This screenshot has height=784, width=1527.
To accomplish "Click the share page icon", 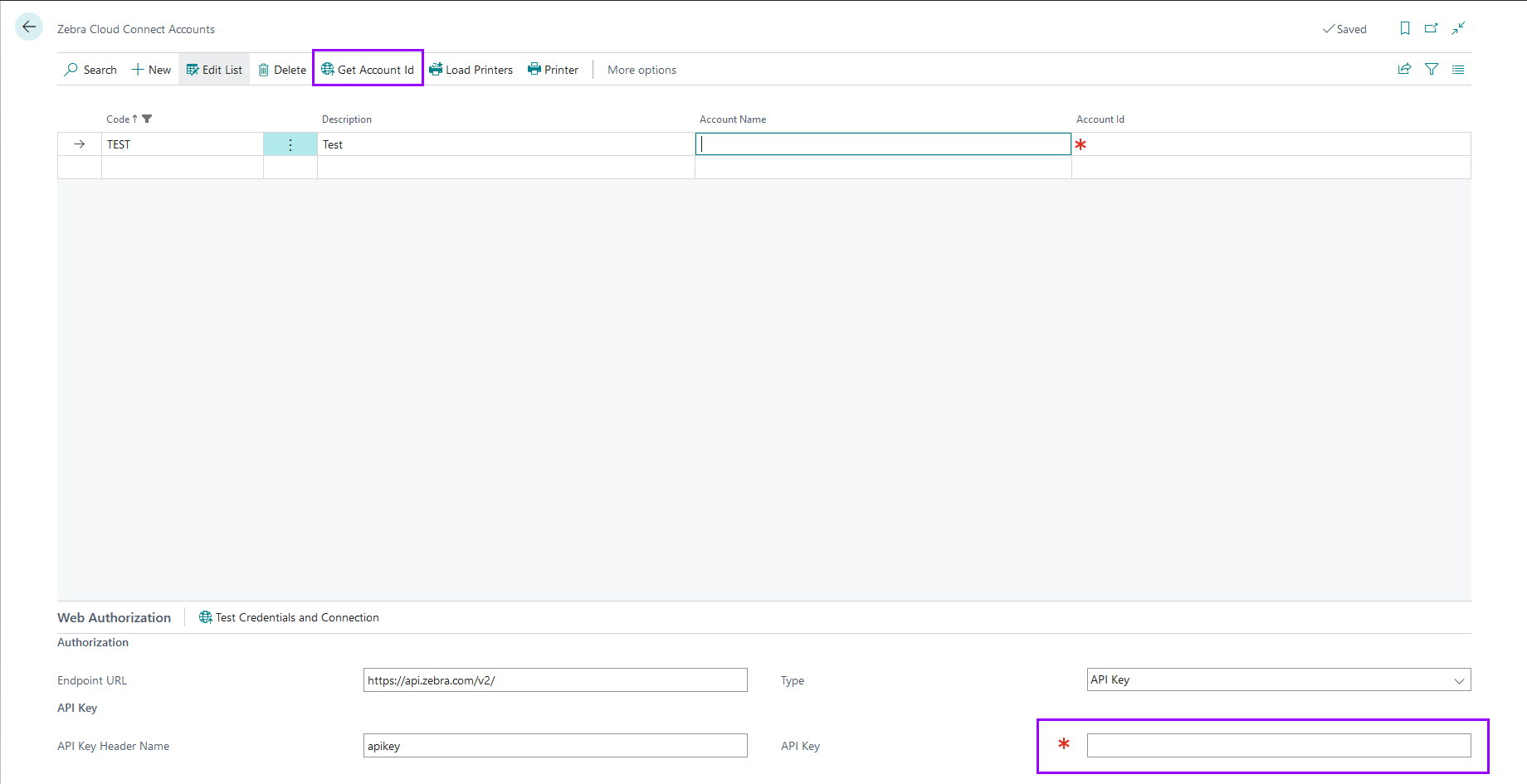I will click(x=1404, y=69).
